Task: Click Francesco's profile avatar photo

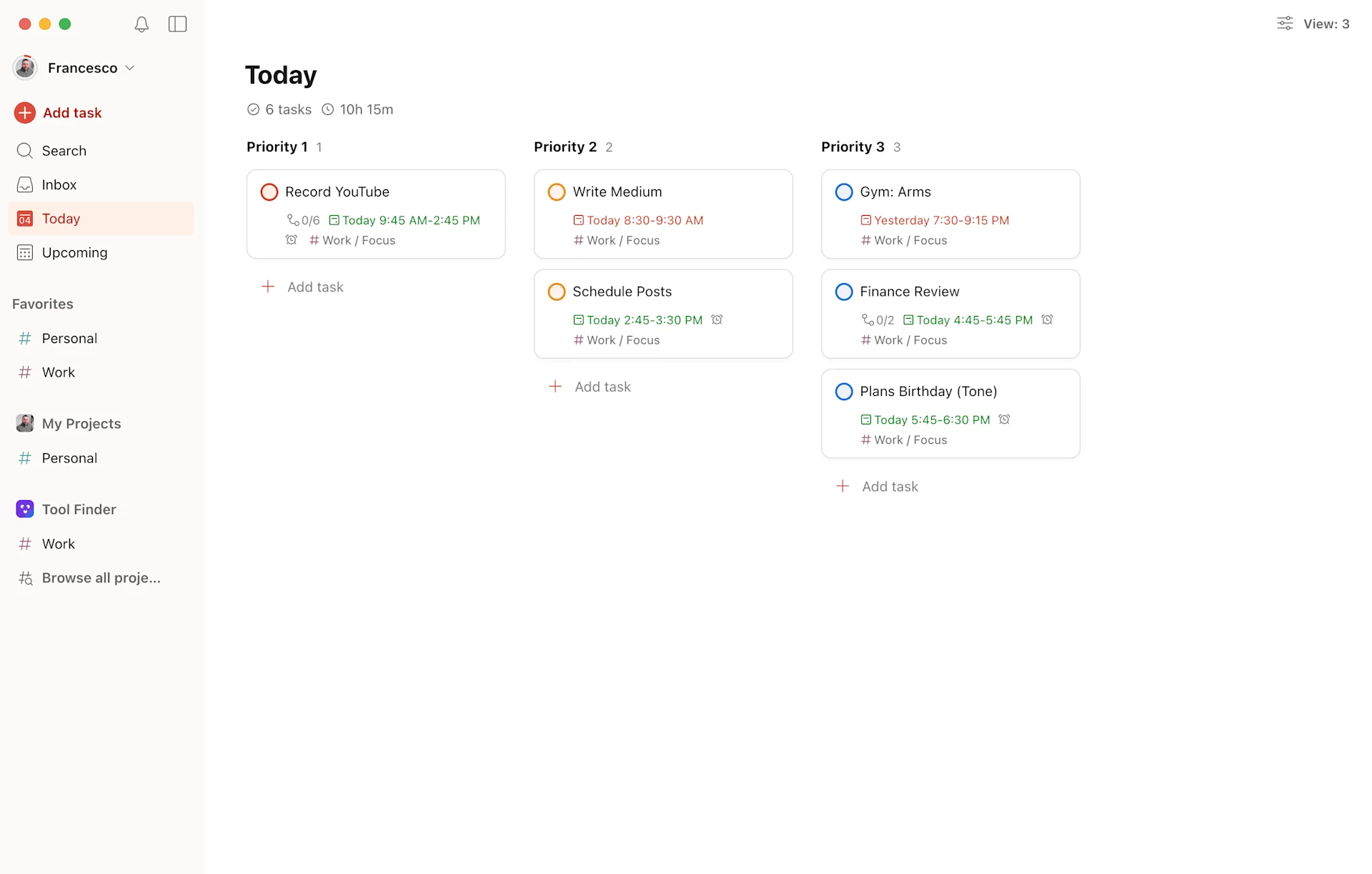Action: tap(25, 67)
